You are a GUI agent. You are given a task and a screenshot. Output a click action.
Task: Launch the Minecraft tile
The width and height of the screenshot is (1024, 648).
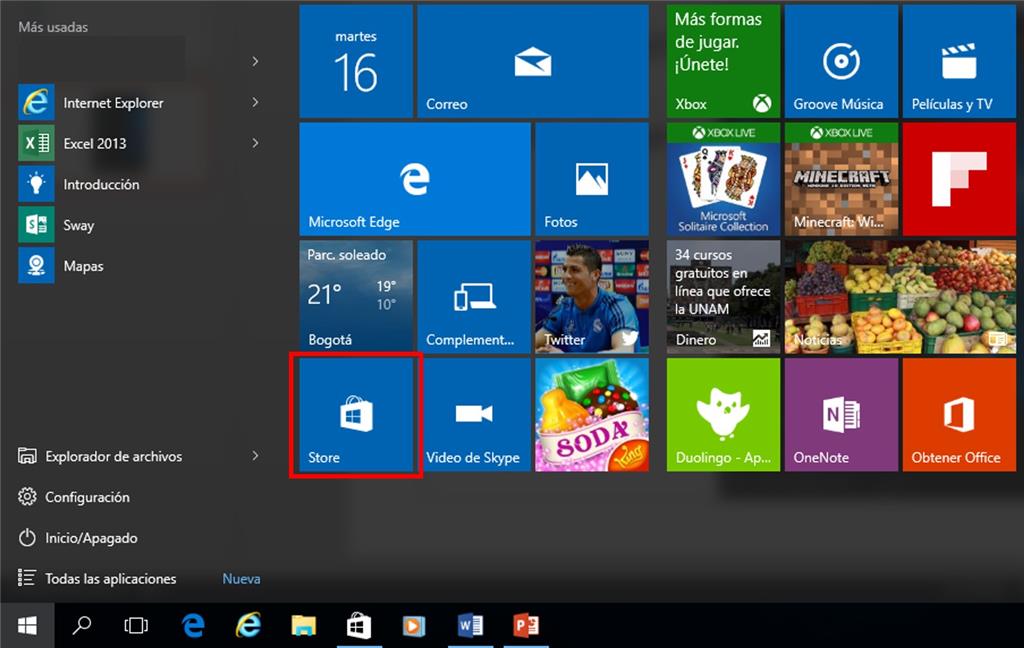841,179
